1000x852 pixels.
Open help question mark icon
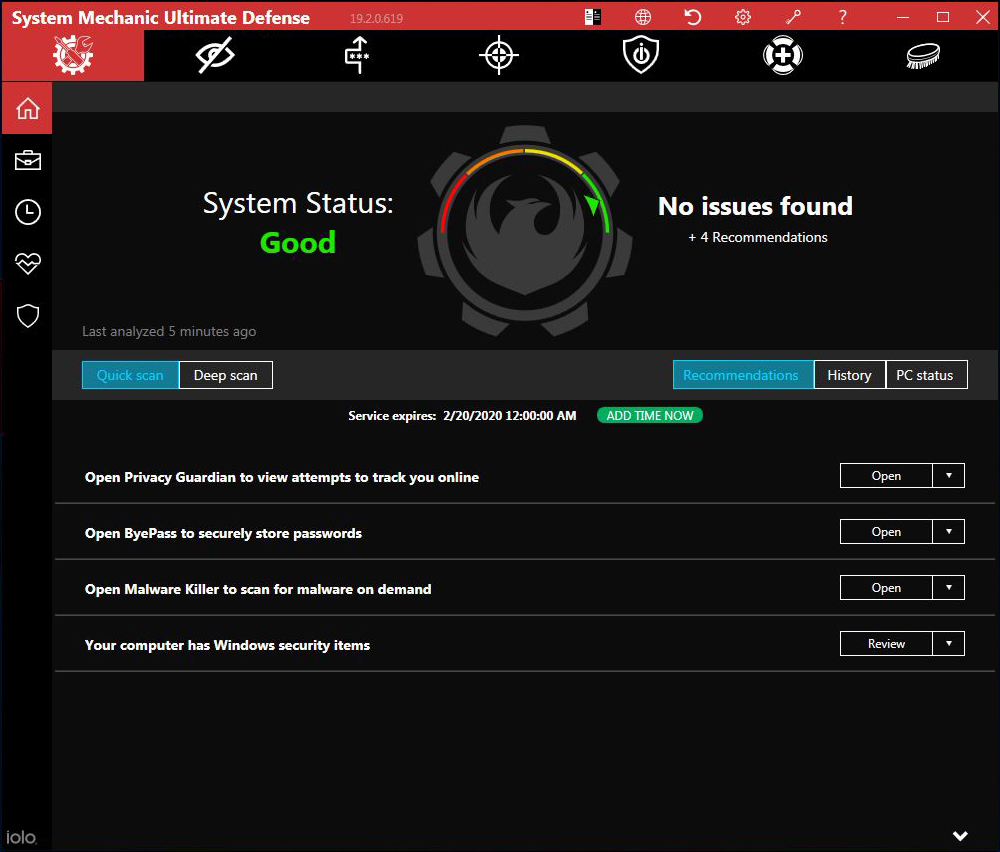tap(842, 17)
